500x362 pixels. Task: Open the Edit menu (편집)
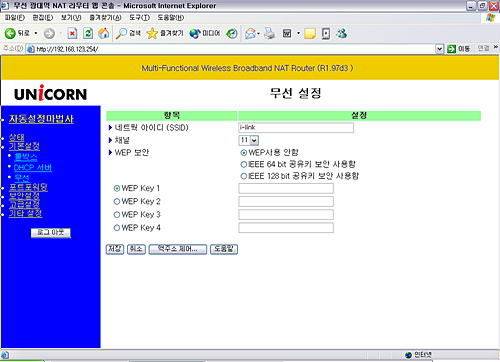click(43, 18)
